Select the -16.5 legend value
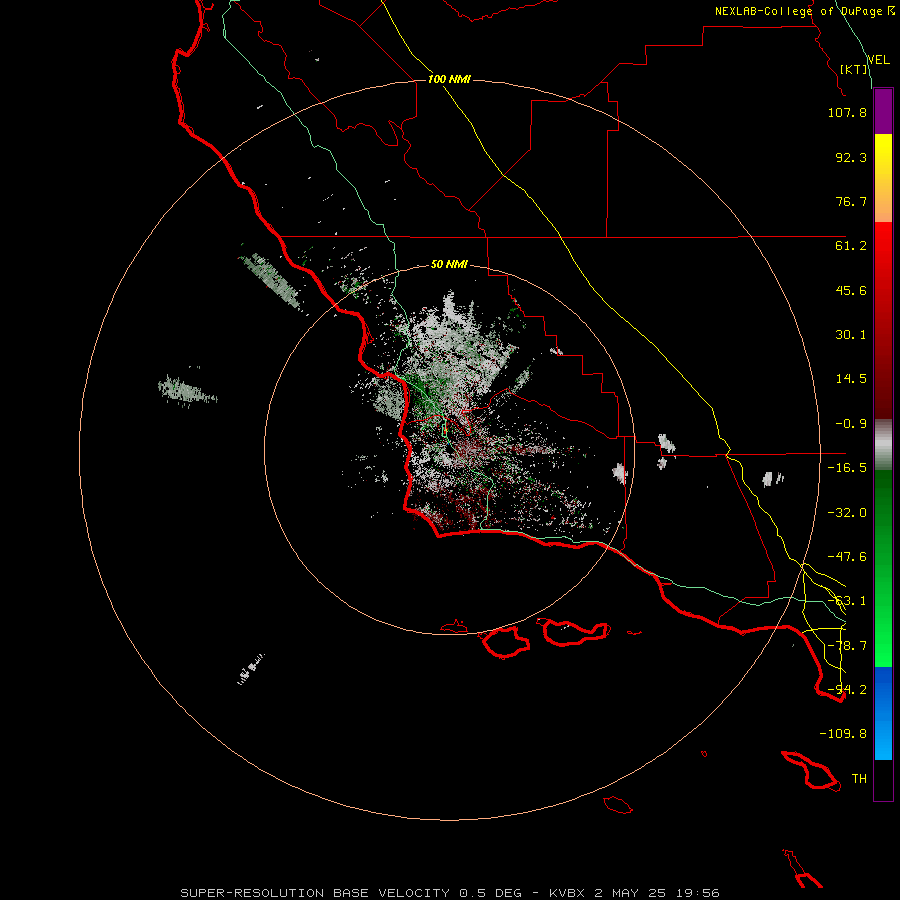This screenshot has height=900, width=900. point(847,468)
